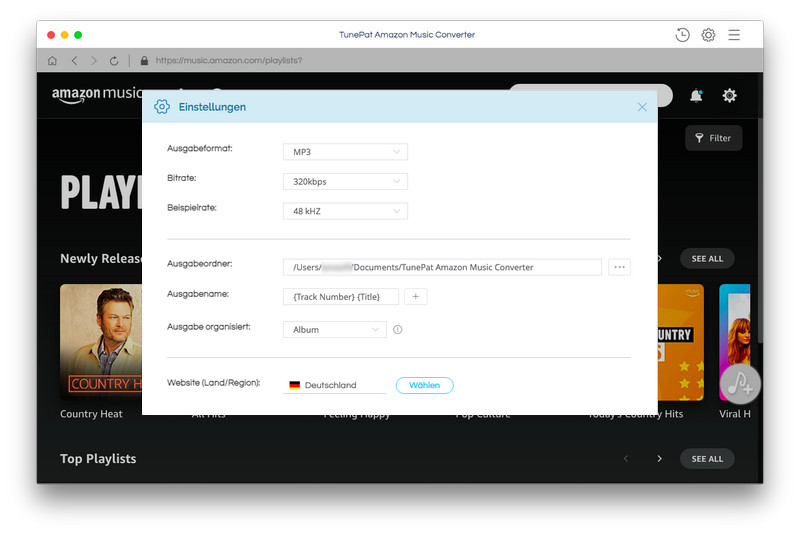Image resolution: width=800 pixels, height=536 pixels.
Task: Click the Top Playlists heading
Action: point(98,458)
